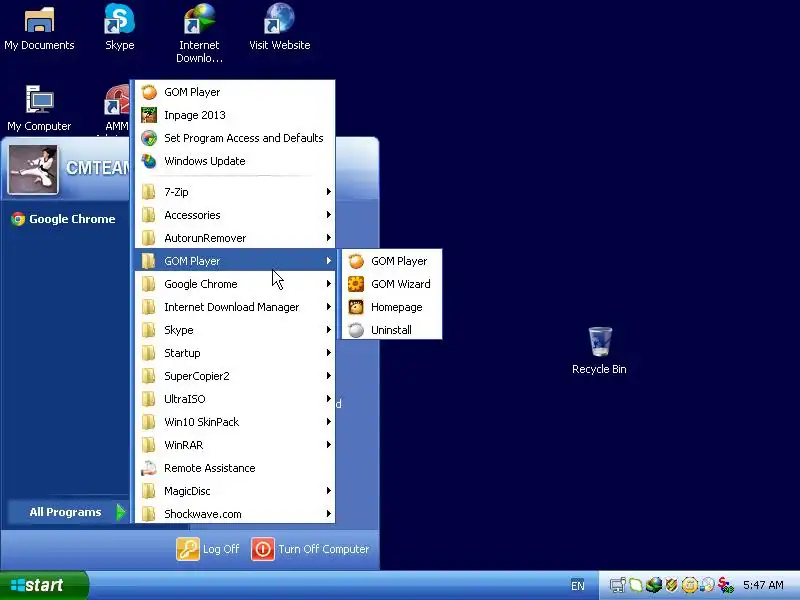Click the Log Off text label
Screen dimensions: 800x600
pos(221,549)
